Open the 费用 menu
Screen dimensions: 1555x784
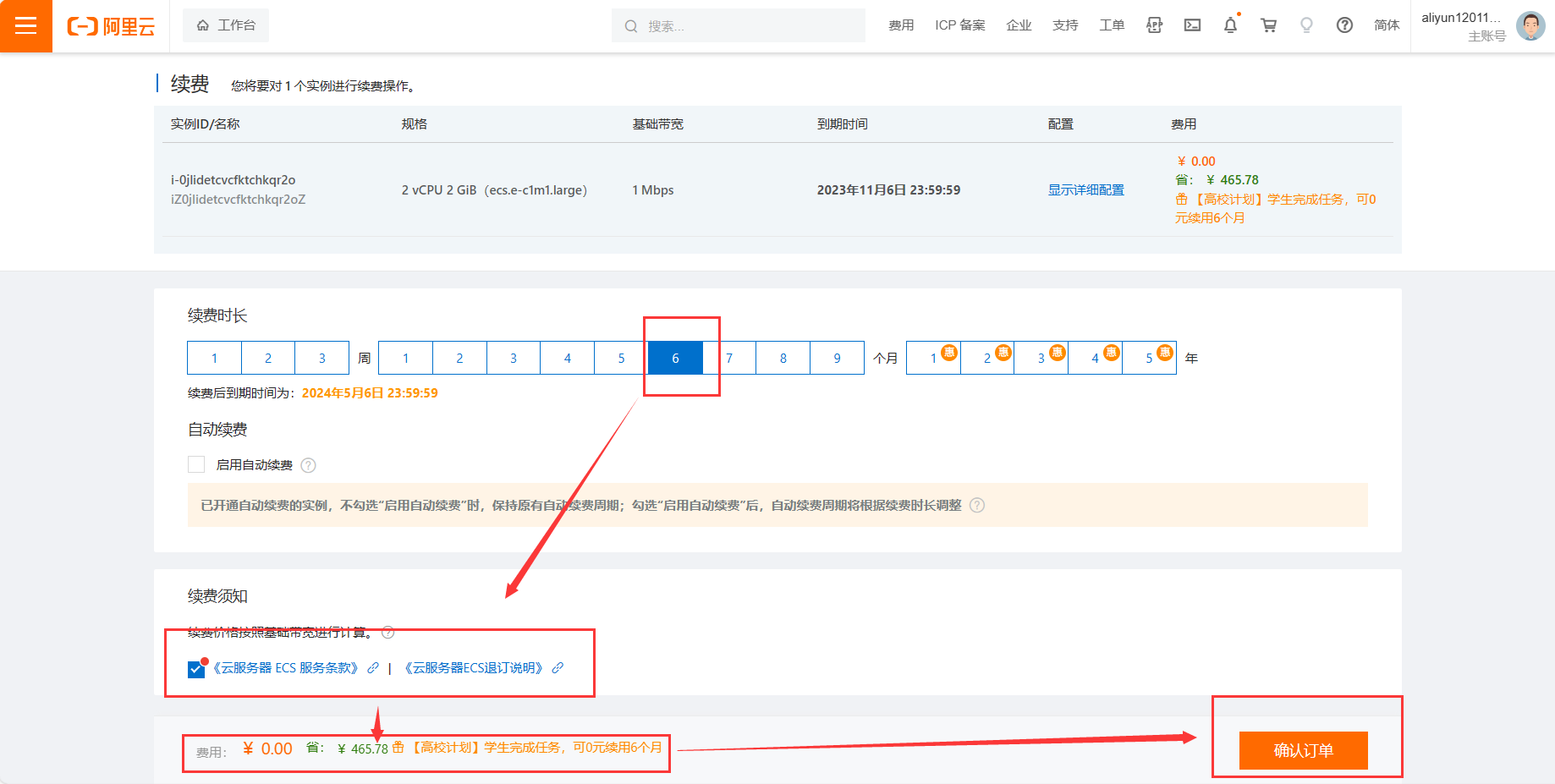(x=901, y=25)
